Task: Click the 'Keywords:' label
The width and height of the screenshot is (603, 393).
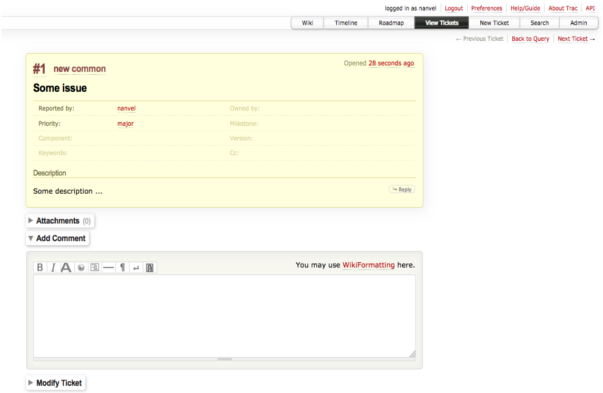Action: point(53,153)
